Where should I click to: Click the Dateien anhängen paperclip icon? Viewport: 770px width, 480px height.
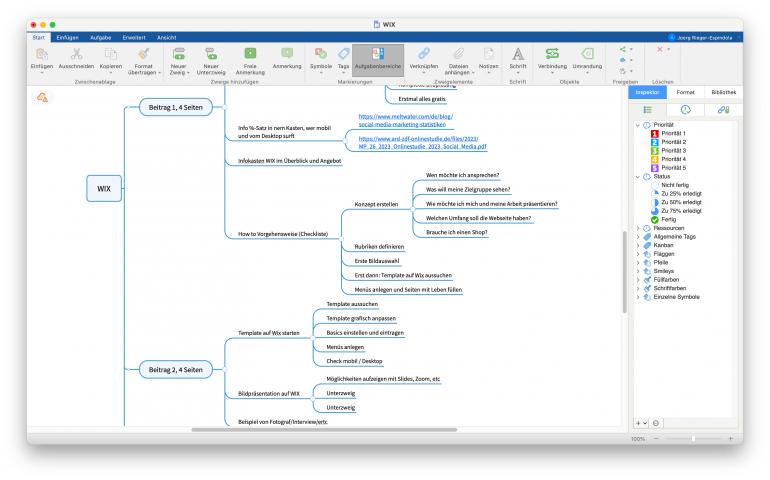tap(459, 53)
